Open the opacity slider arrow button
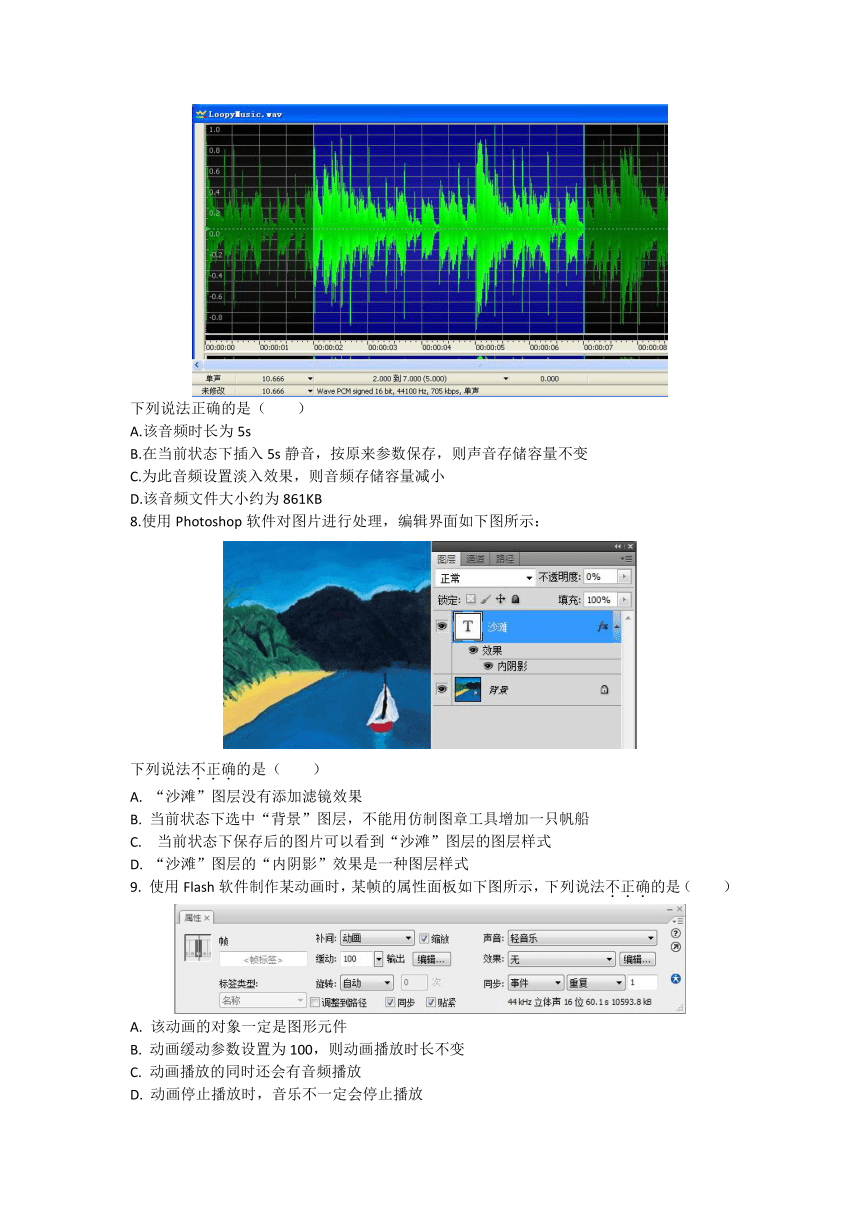Screen dimensions: 860x1216 click(625, 577)
